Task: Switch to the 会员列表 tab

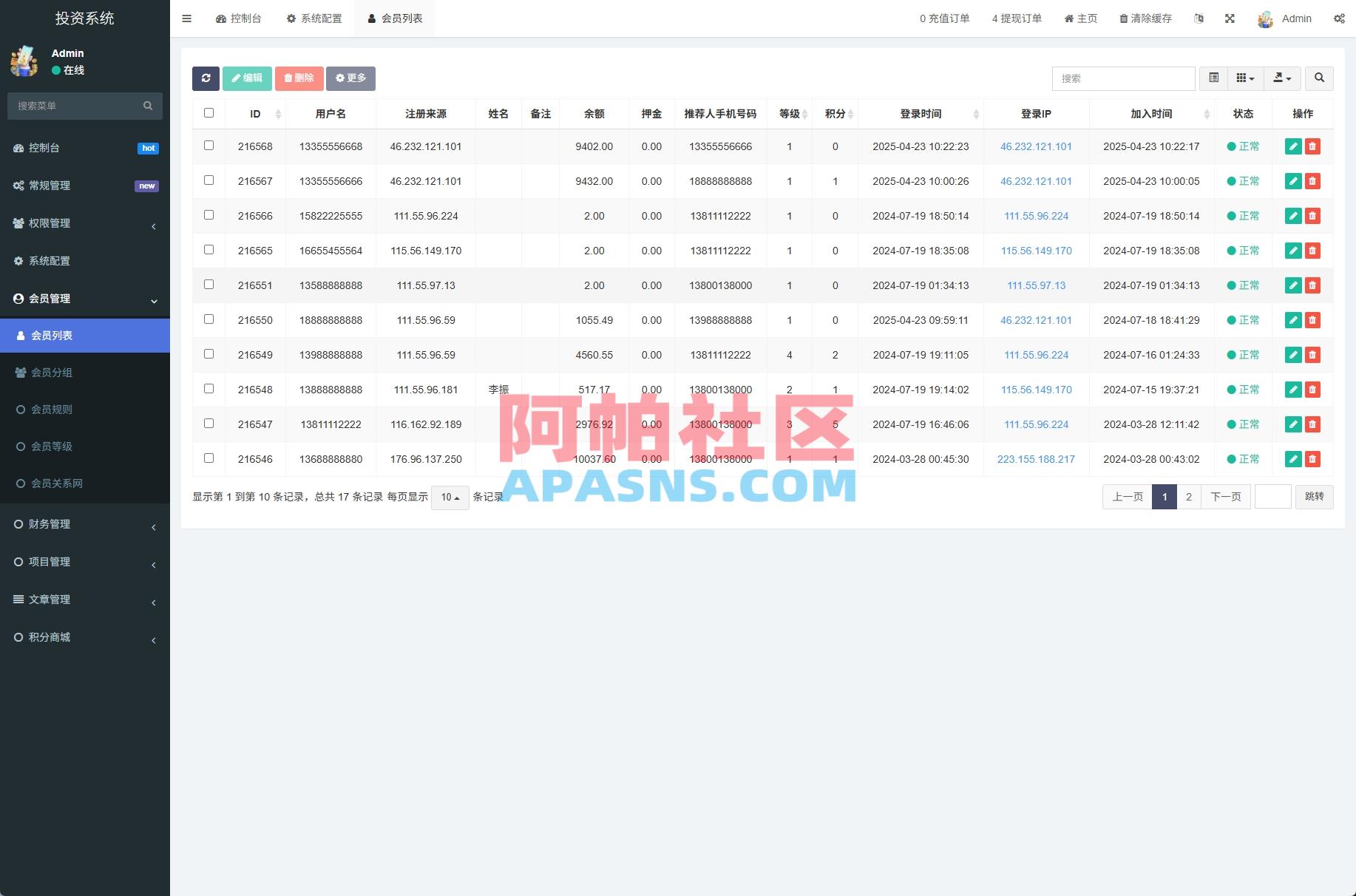Action: click(x=394, y=18)
